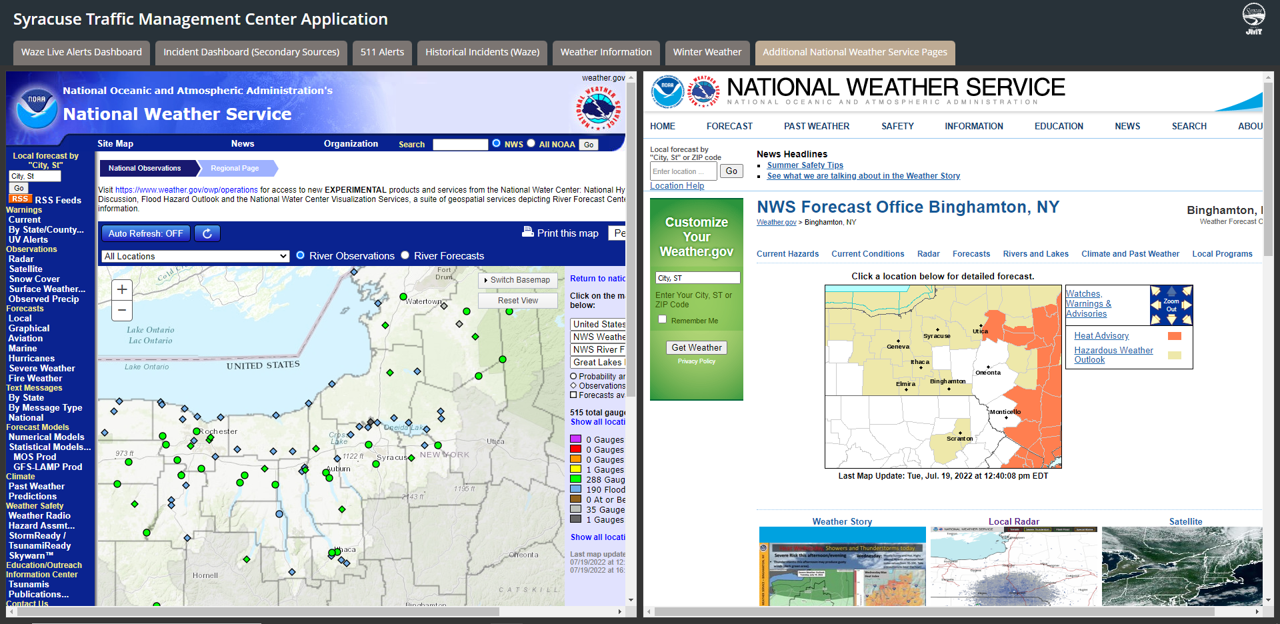Open the Location Help link
The height and width of the screenshot is (624, 1280).
click(677, 186)
